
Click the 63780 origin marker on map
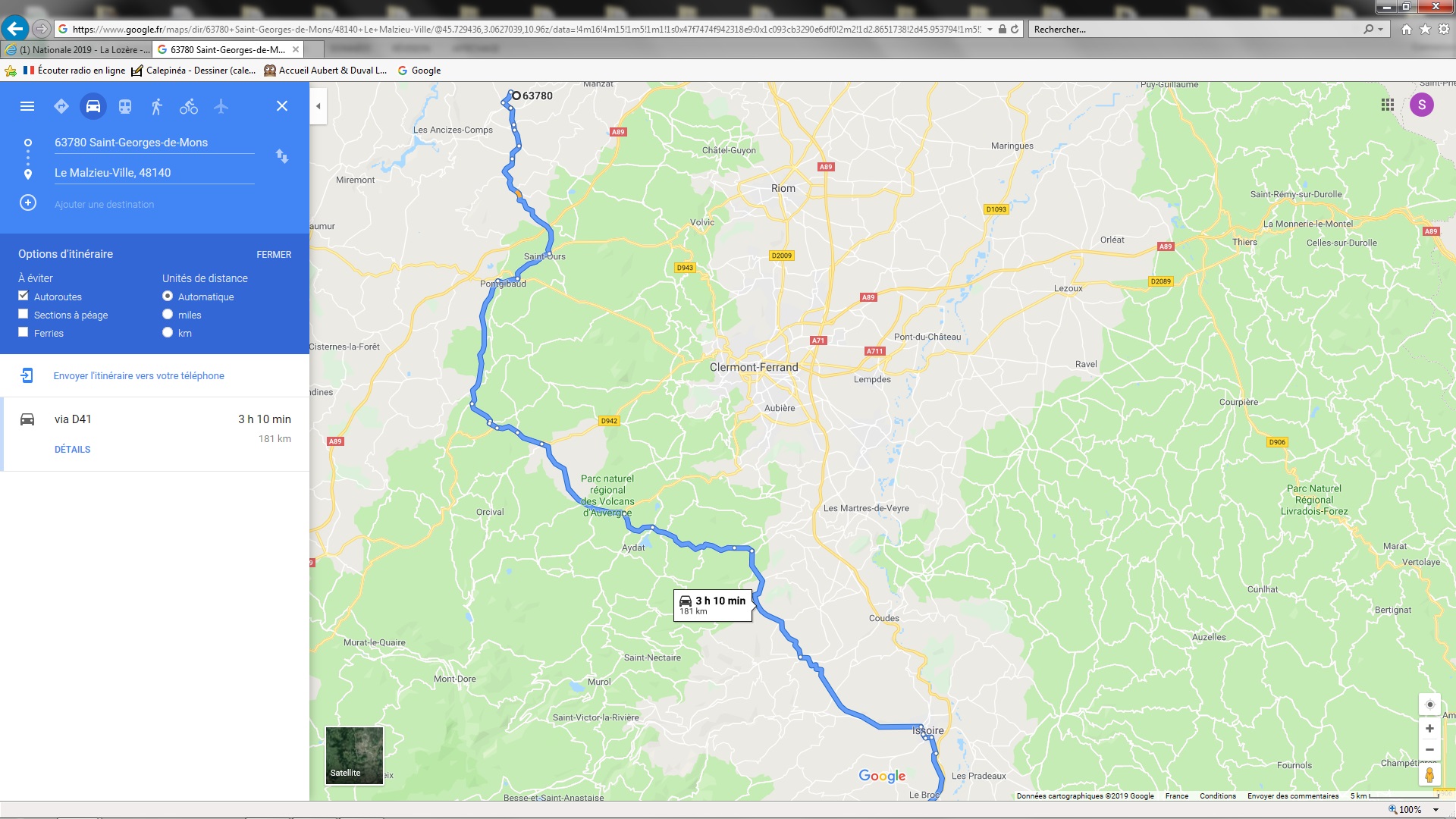click(516, 96)
